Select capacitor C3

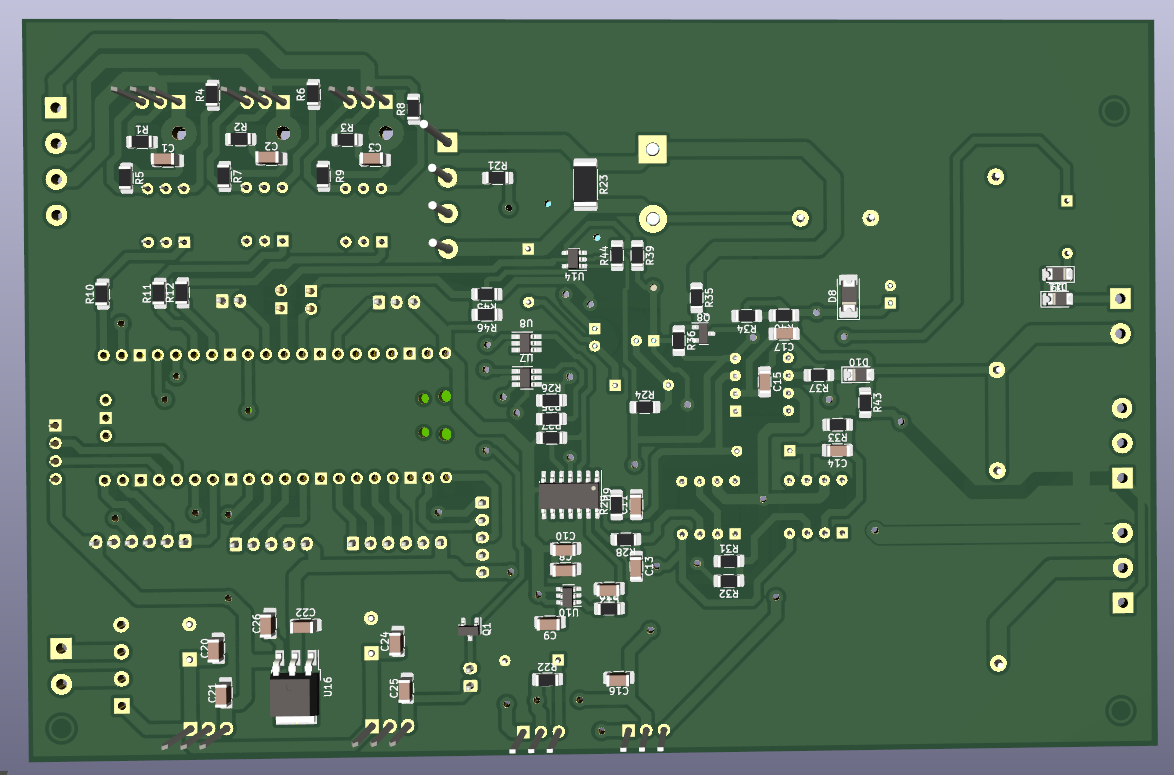pos(369,160)
